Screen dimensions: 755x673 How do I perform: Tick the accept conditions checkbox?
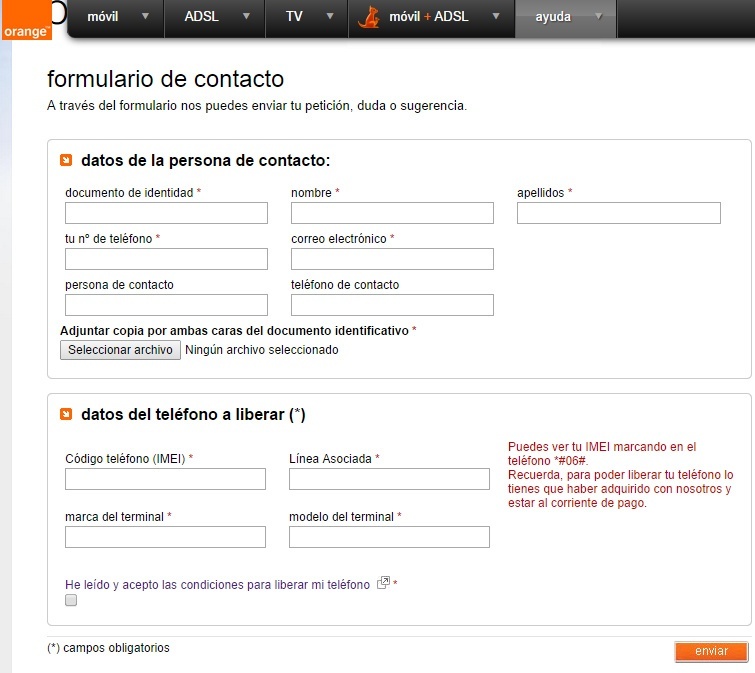click(71, 601)
